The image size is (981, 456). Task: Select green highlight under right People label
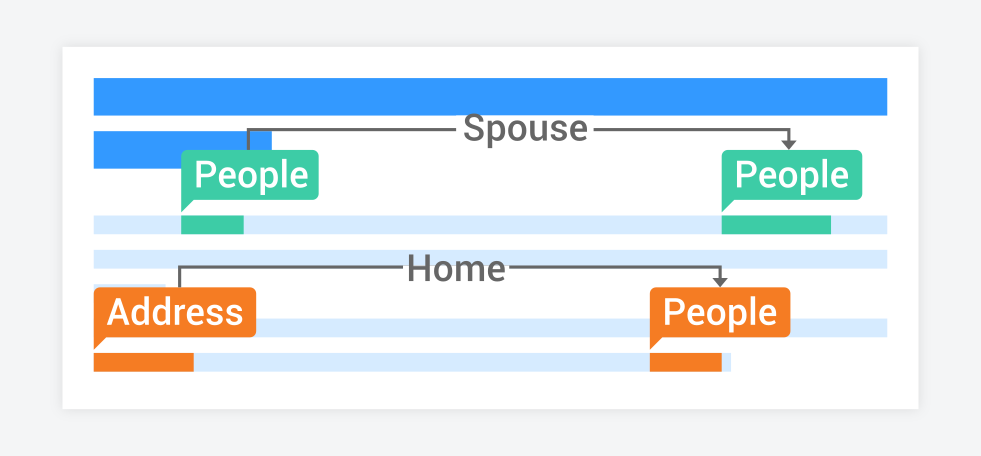tap(776, 225)
